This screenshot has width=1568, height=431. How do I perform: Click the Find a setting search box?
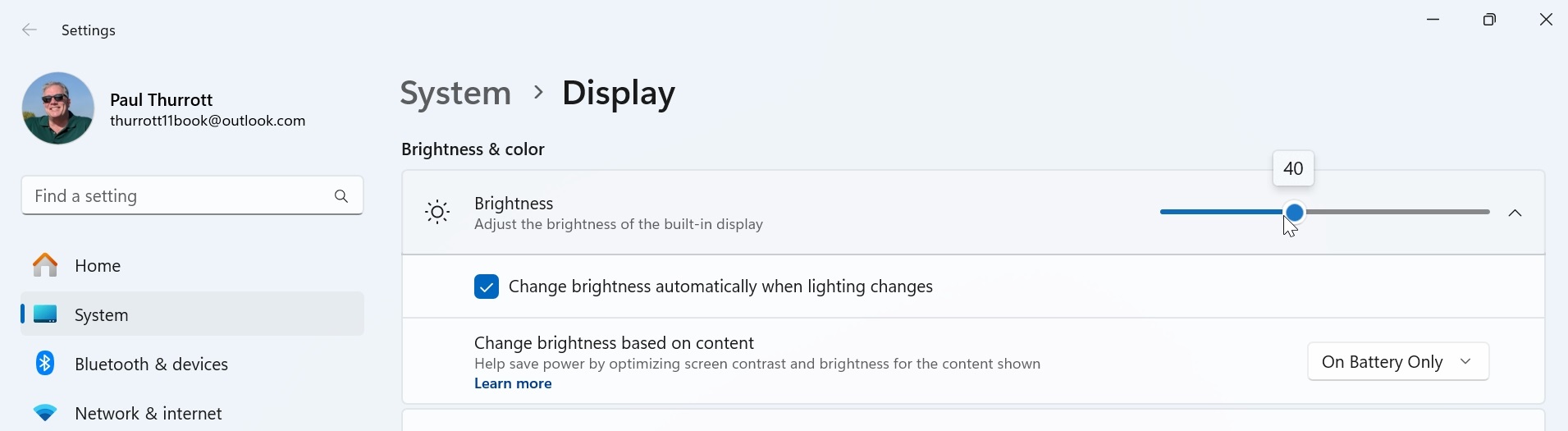tap(176, 196)
